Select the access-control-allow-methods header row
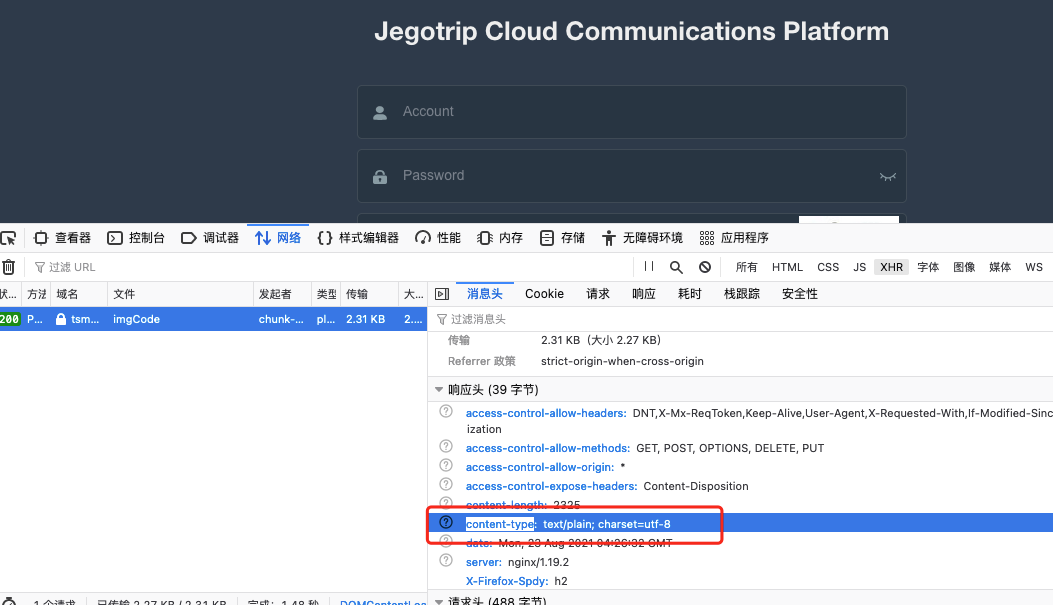 point(740,448)
